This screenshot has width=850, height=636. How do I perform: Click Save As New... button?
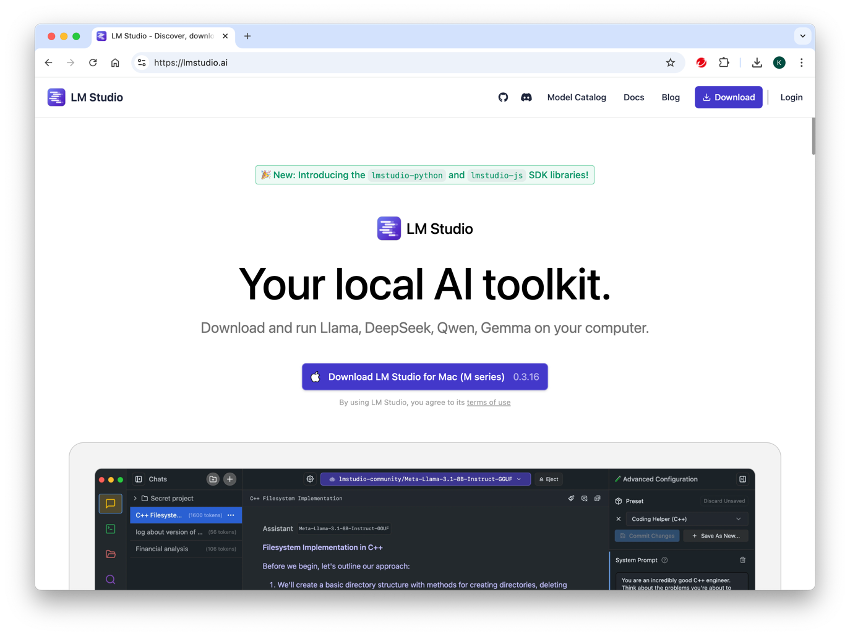(x=716, y=536)
